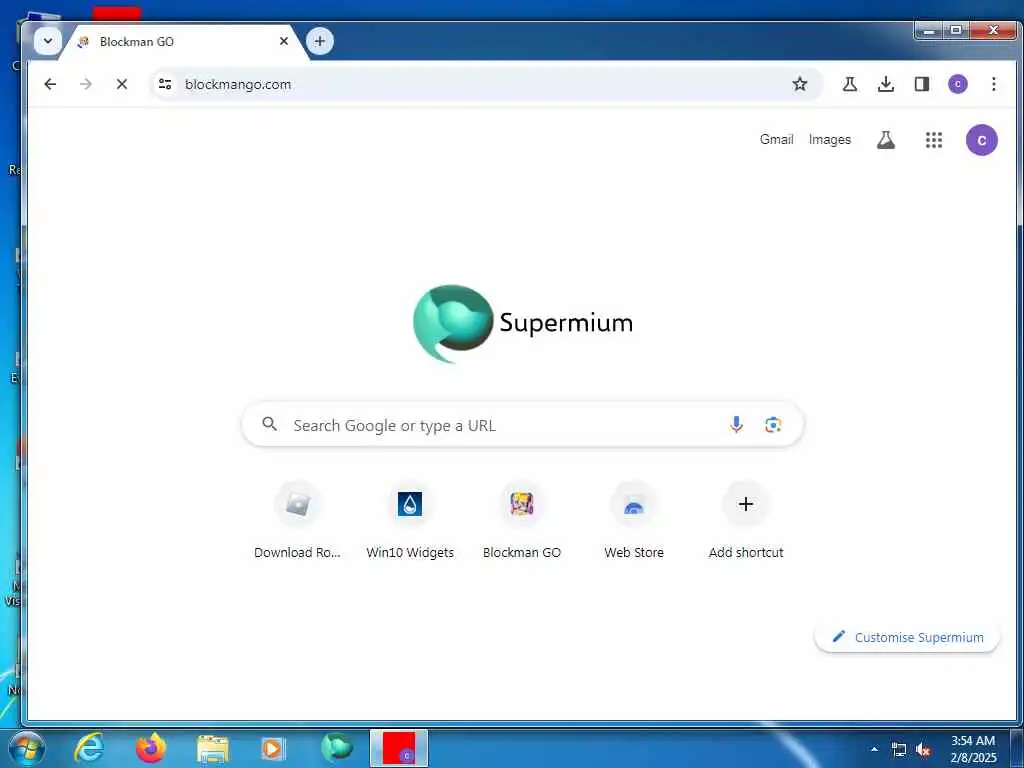Show hidden tray icons arrow
This screenshot has height=768, width=1024.
[x=874, y=750]
